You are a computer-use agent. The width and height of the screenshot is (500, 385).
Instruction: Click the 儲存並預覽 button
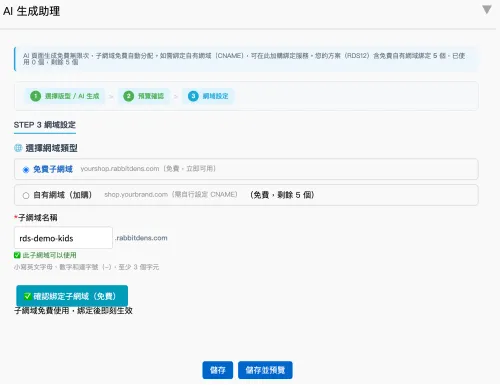coord(265,370)
